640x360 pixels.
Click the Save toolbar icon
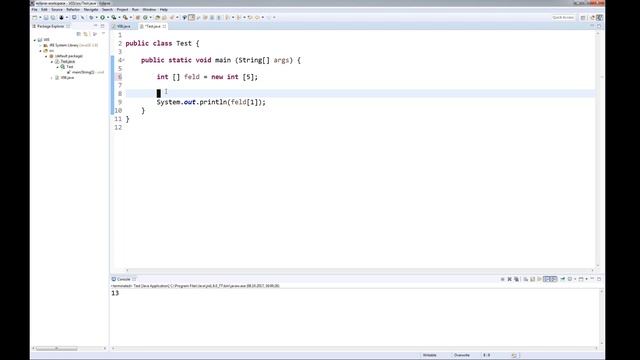pos(46,18)
